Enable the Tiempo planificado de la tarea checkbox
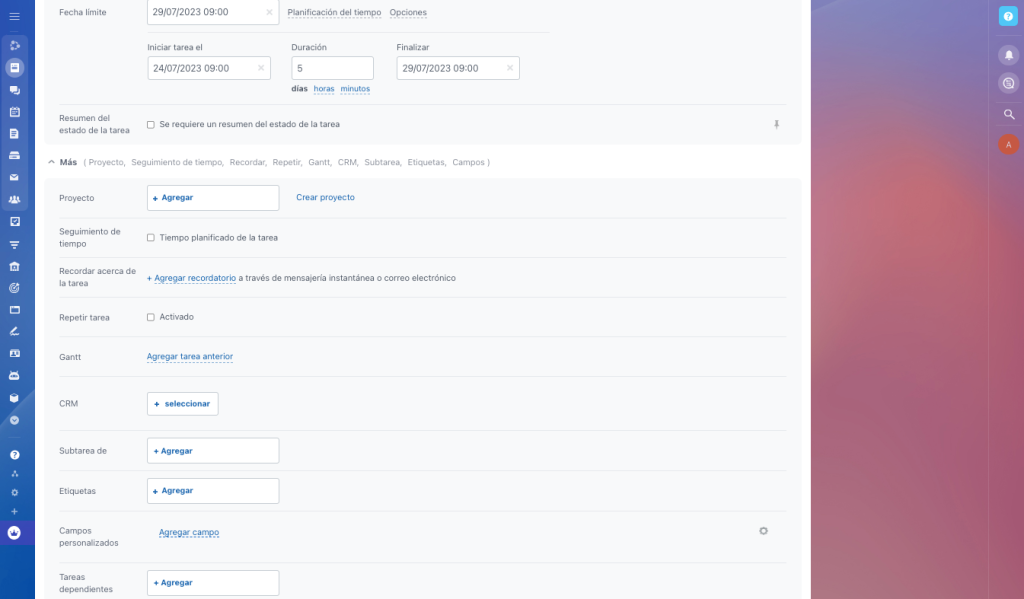Screen dimensions: 1024x599 point(151,237)
